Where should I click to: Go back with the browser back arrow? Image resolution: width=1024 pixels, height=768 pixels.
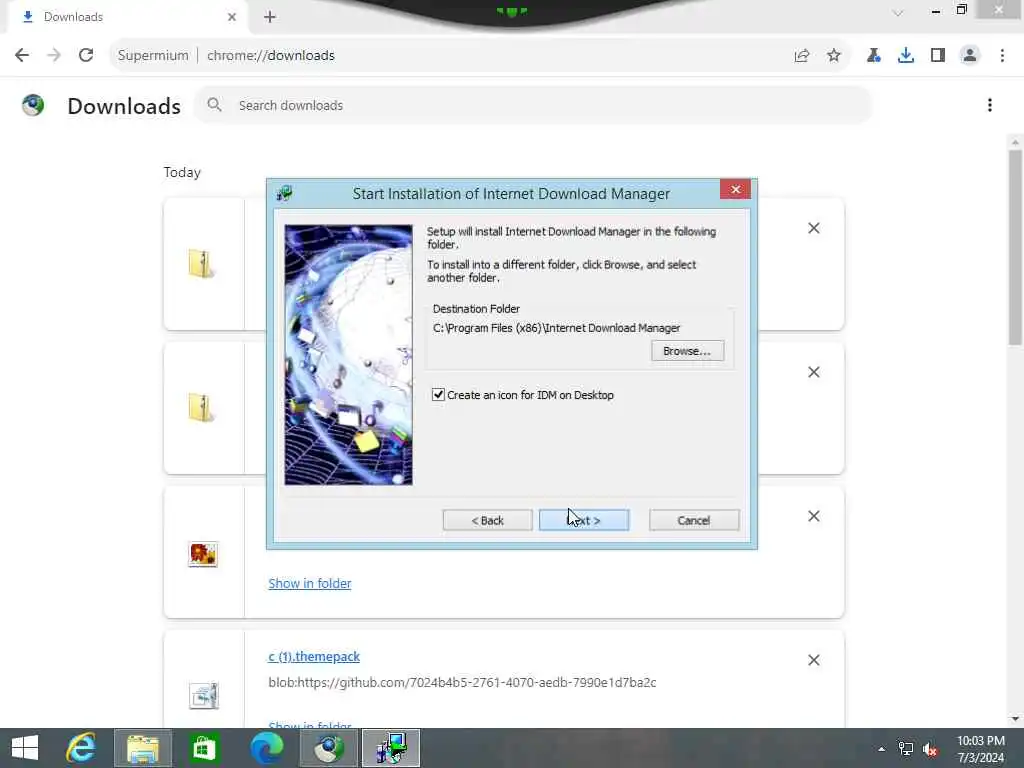pyautogui.click(x=22, y=56)
